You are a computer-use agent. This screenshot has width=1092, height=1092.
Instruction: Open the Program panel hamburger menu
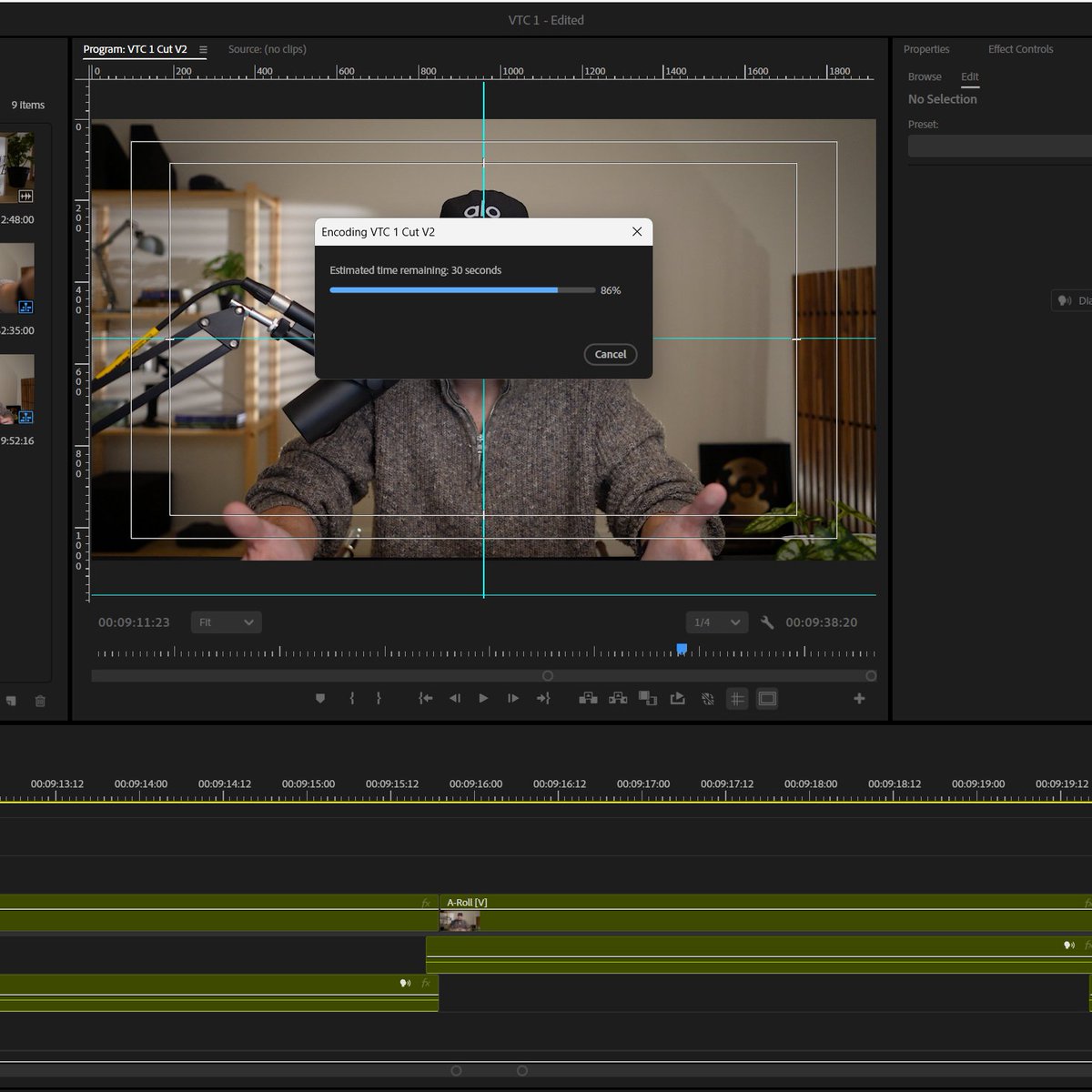tap(203, 50)
